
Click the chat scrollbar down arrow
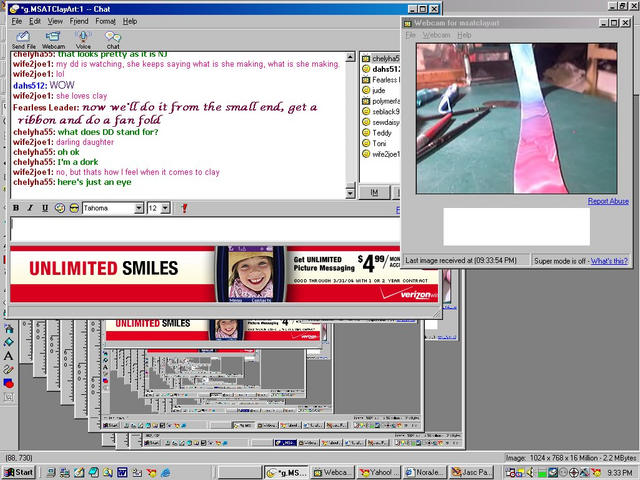(350, 193)
